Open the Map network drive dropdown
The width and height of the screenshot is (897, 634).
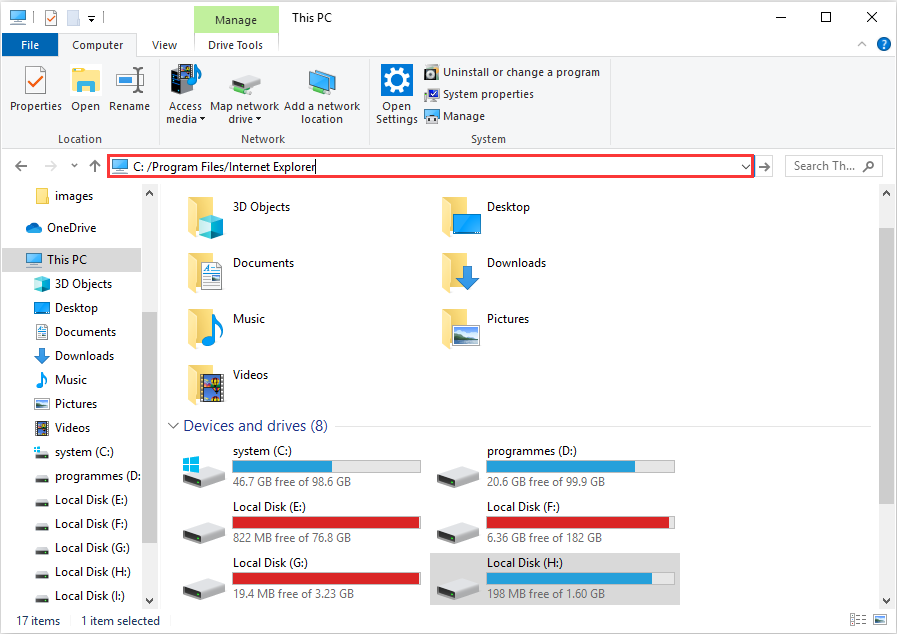pos(244,95)
